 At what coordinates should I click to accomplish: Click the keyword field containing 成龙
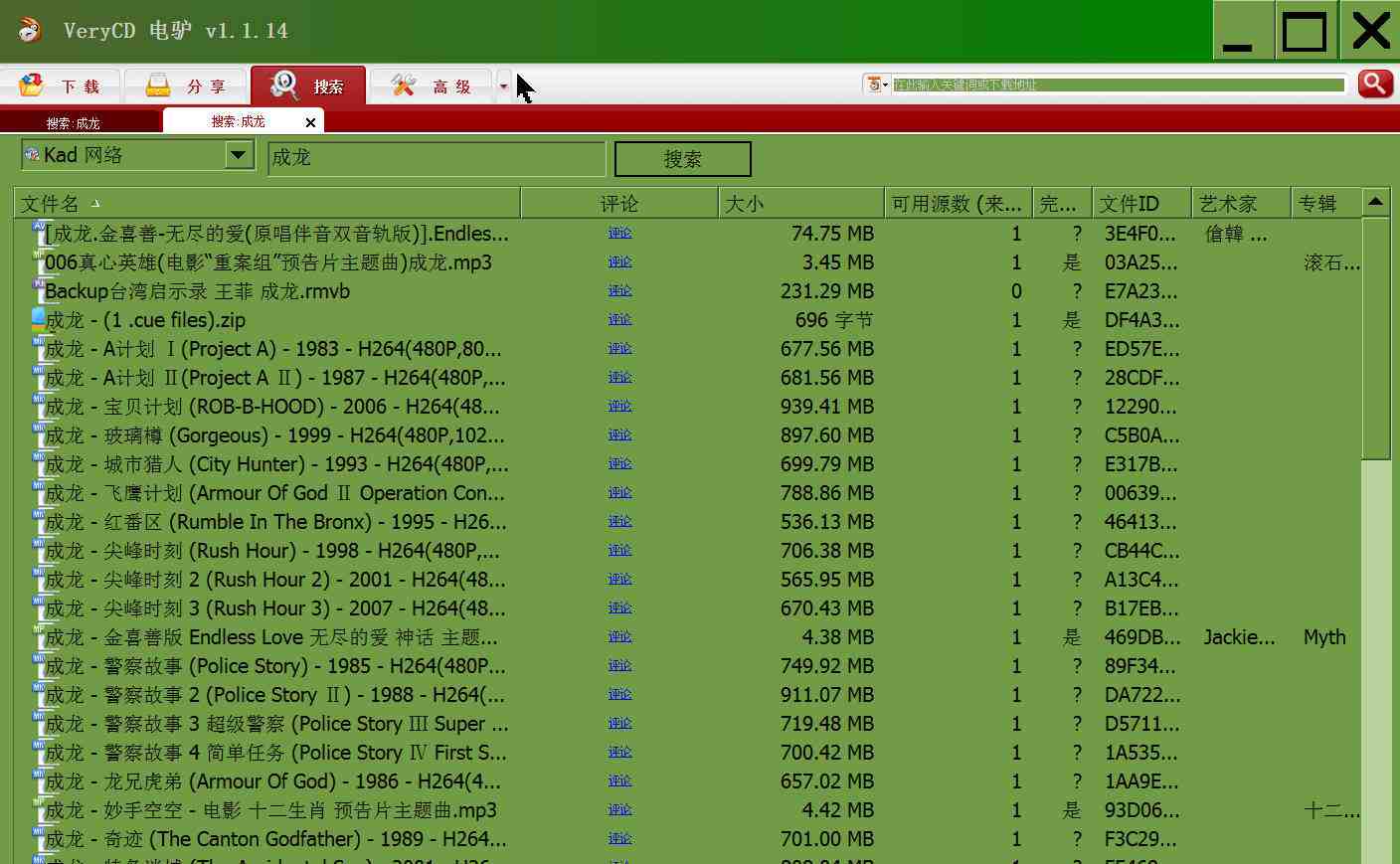tap(437, 158)
